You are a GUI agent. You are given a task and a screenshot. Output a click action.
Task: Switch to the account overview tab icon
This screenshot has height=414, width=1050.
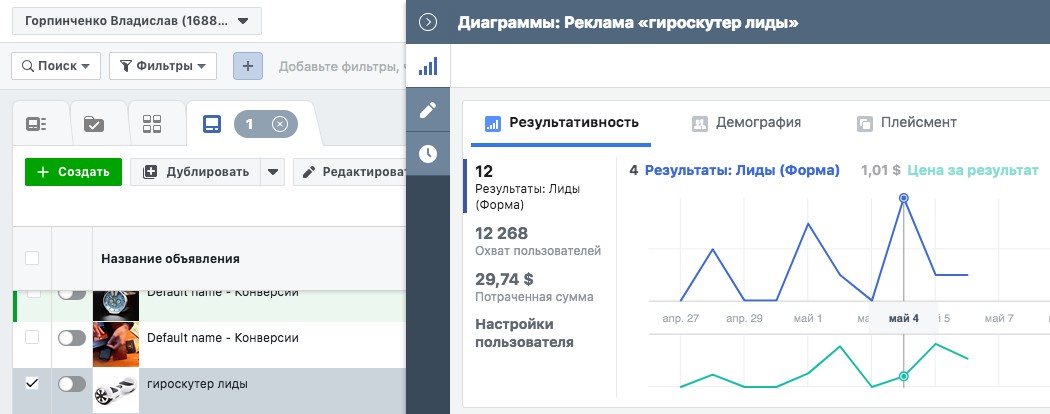(36, 124)
